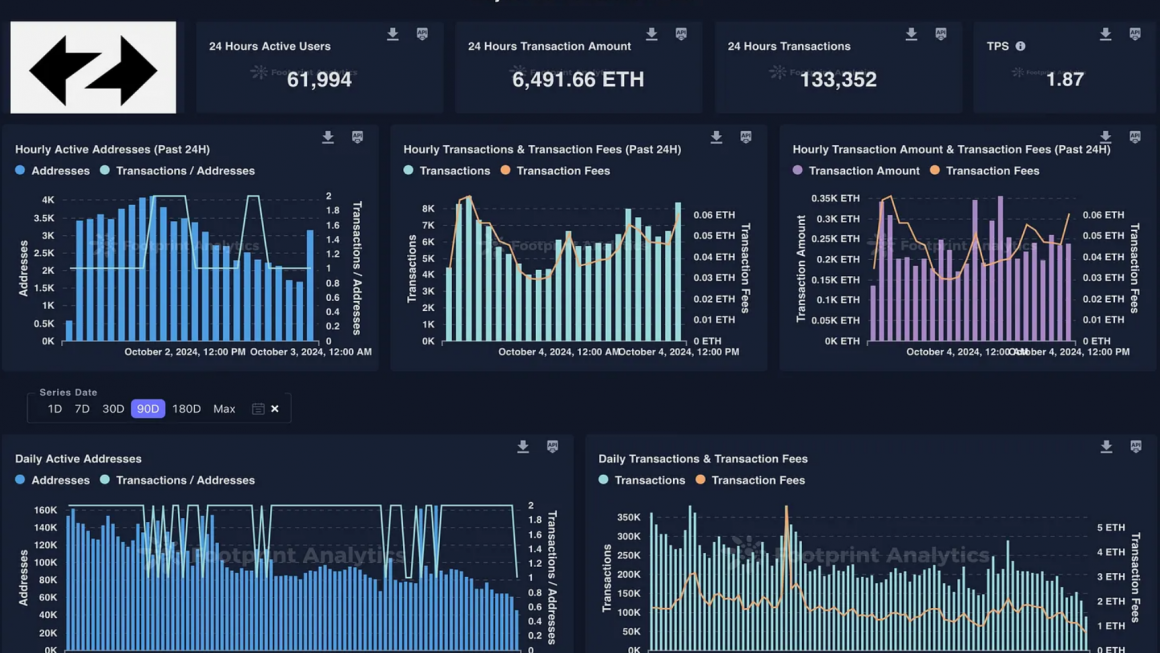Viewport: 1160px width, 653px height.
Task: Click October 2, 2024, 12:00 PM axis label
Action: pyautogui.click(x=185, y=352)
